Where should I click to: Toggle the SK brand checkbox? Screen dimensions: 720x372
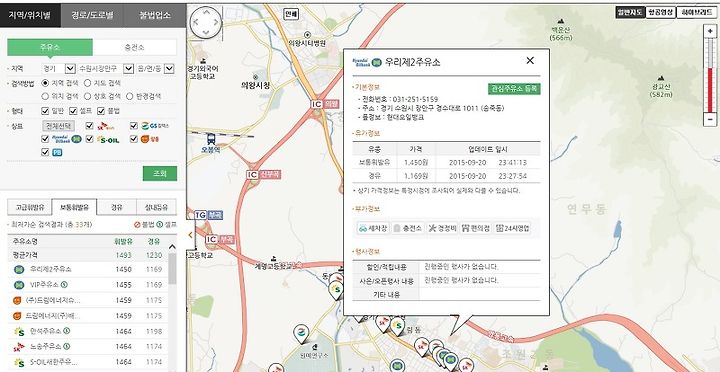point(90,125)
